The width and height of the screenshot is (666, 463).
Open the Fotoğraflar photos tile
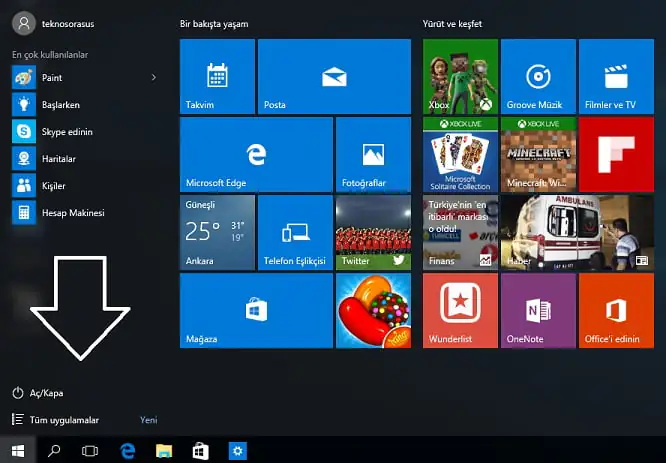pos(374,155)
